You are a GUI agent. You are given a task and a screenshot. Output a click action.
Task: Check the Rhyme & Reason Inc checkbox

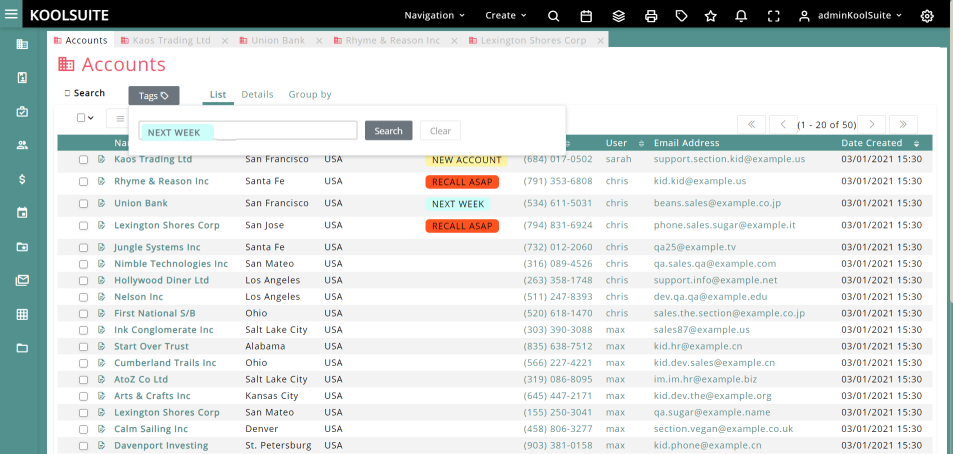click(x=83, y=182)
